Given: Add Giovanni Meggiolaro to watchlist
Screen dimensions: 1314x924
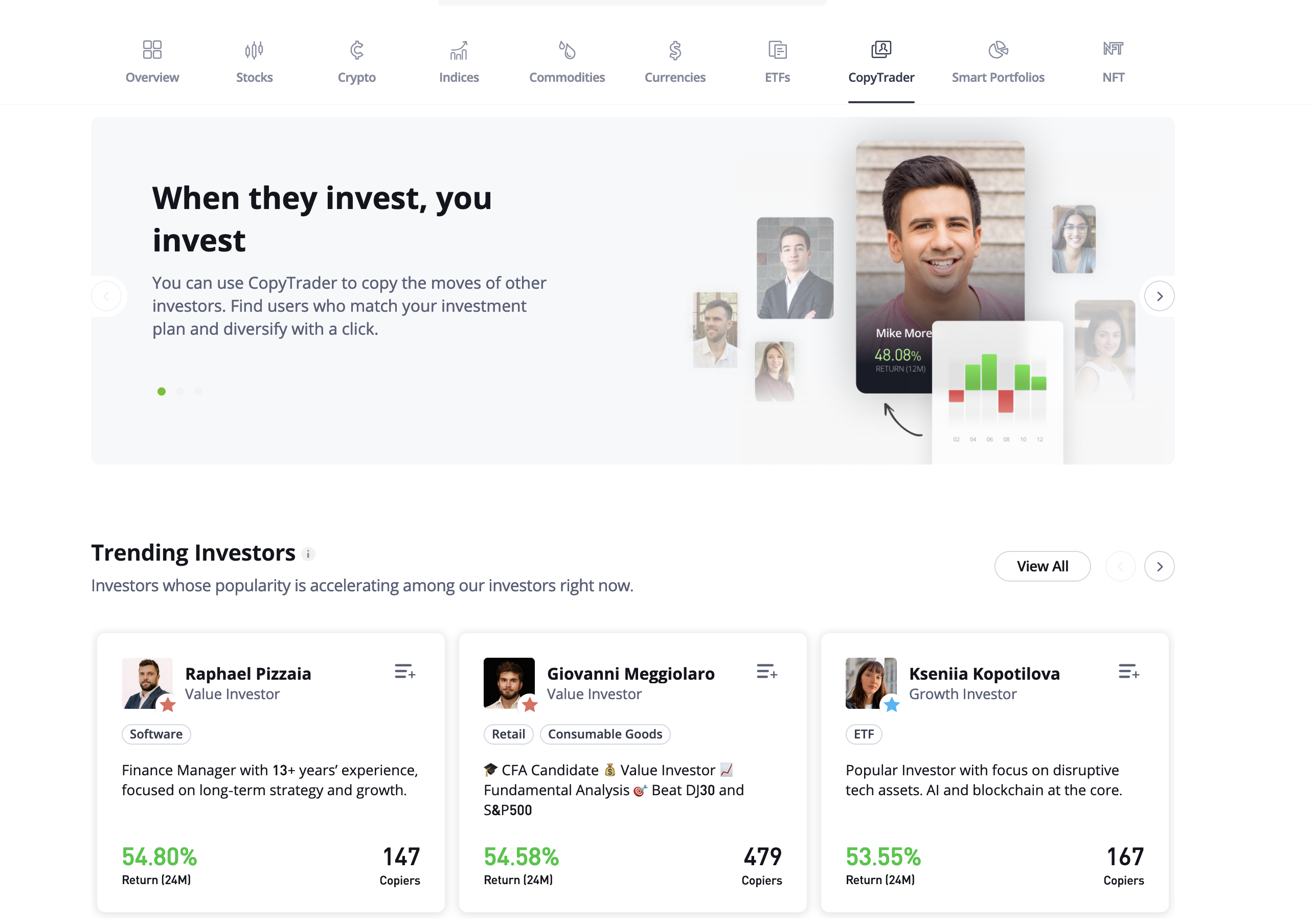Looking at the screenshot, I should point(766,672).
